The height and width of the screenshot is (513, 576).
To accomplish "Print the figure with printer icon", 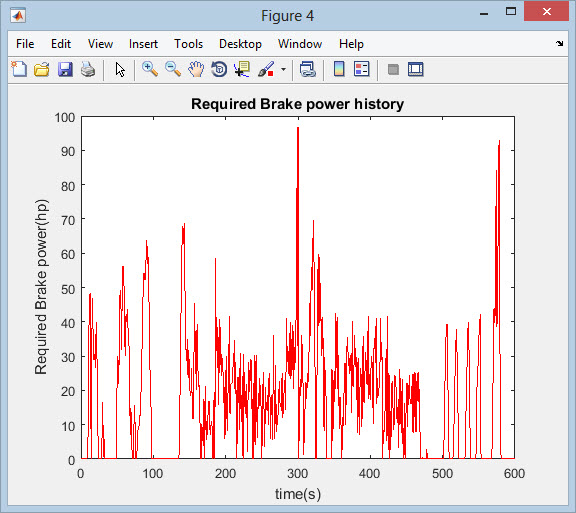I will (88, 69).
